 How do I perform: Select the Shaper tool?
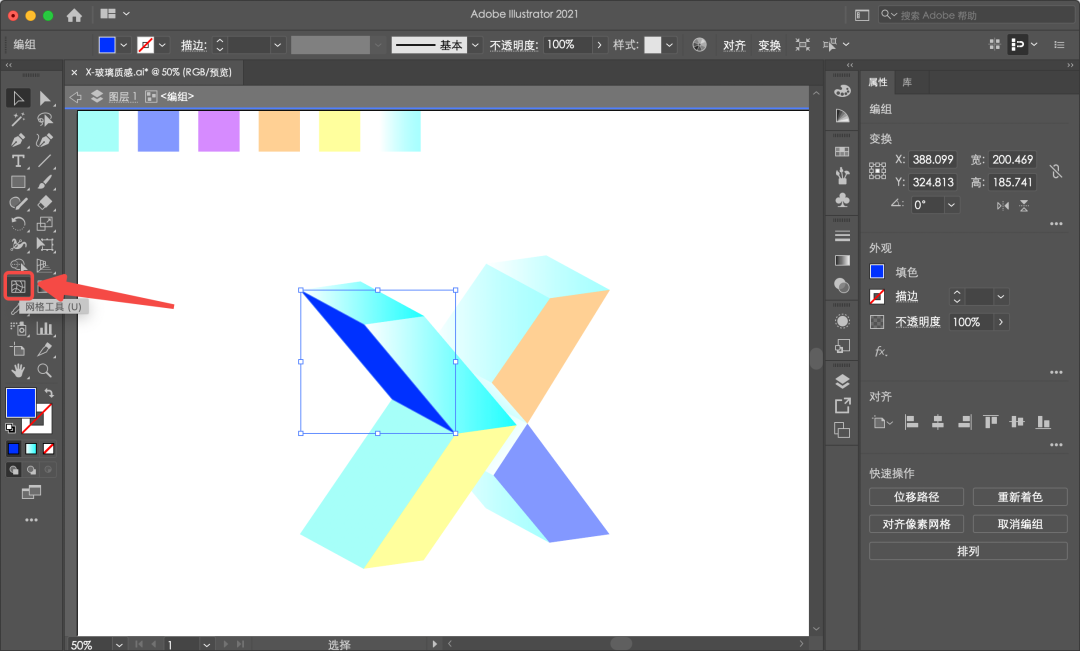point(18,203)
